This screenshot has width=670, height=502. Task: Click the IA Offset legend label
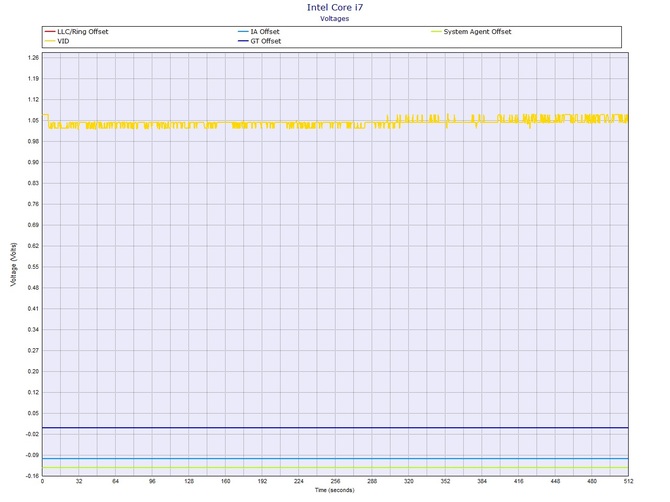(x=265, y=32)
